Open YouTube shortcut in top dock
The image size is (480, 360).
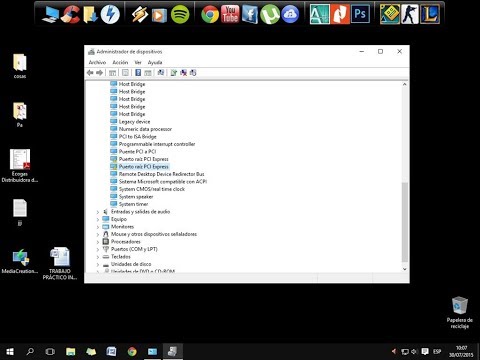pyautogui.click(x=230, y=14)
